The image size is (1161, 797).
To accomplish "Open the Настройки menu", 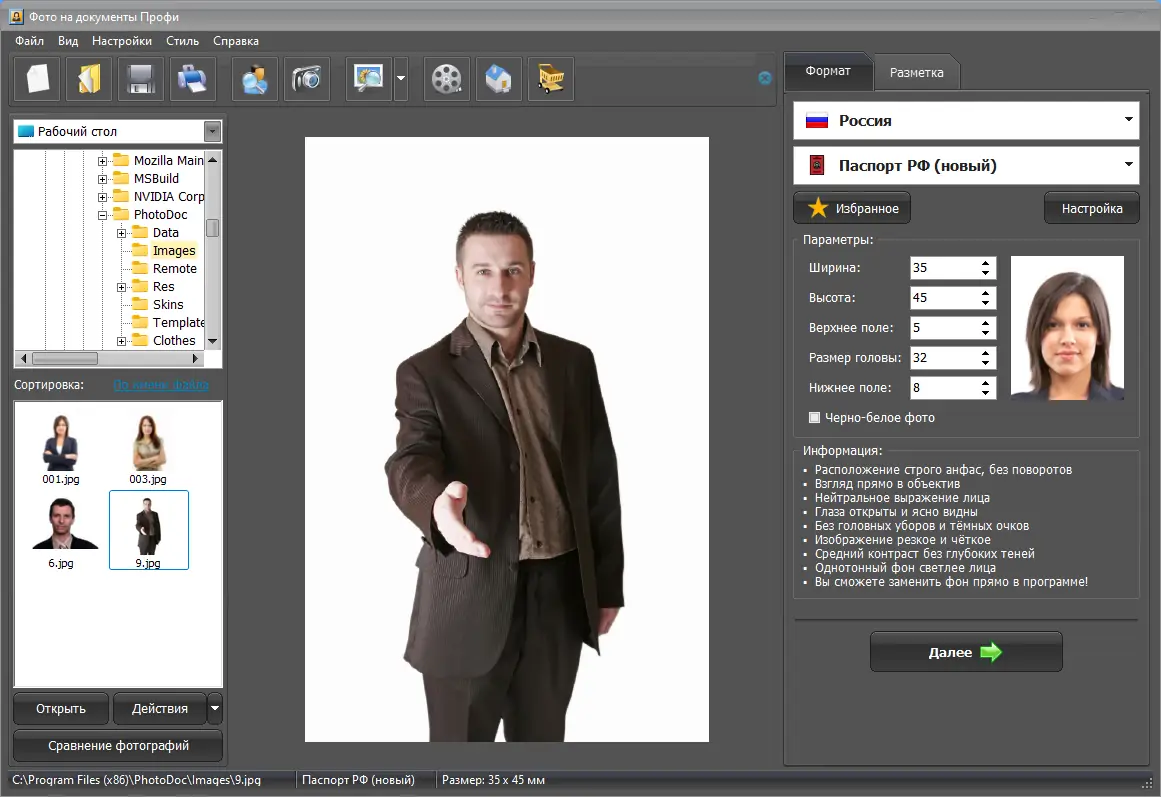I will click(x=122, y=41).
